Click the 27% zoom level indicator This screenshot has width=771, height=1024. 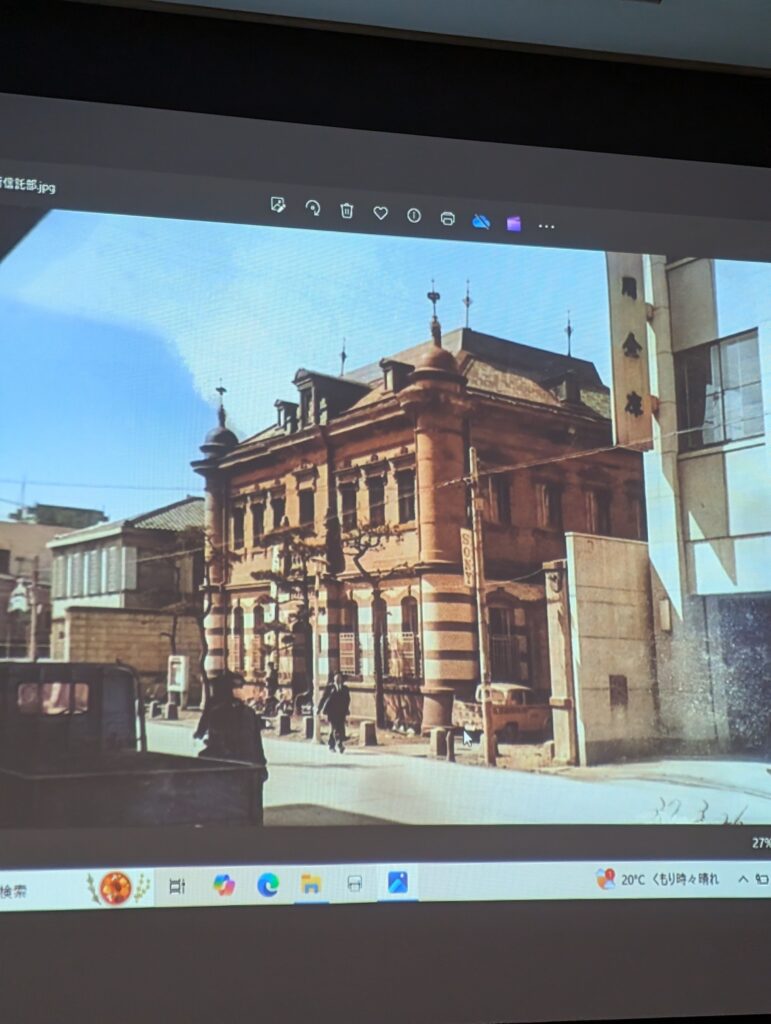click(760, 842)
